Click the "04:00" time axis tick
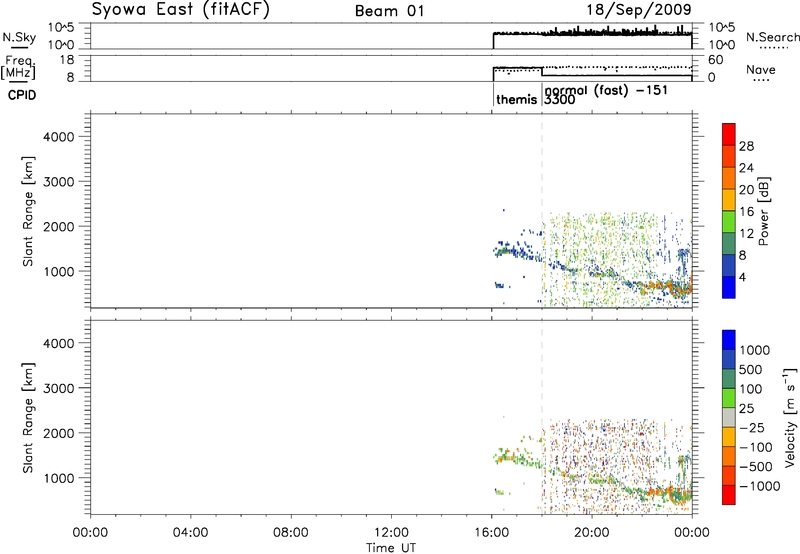 coord(191,533)
